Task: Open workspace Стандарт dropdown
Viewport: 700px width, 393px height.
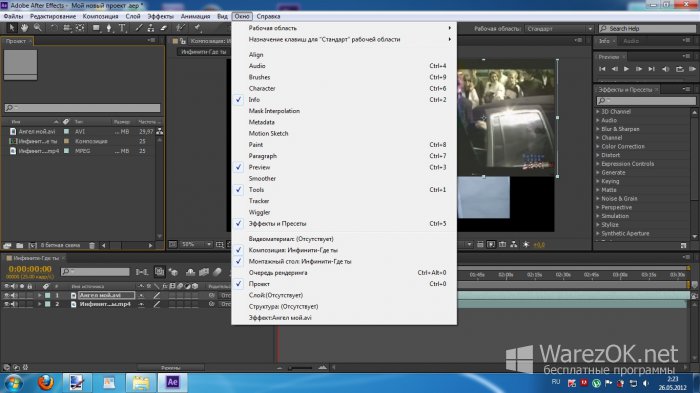Action: coord(560,29)
